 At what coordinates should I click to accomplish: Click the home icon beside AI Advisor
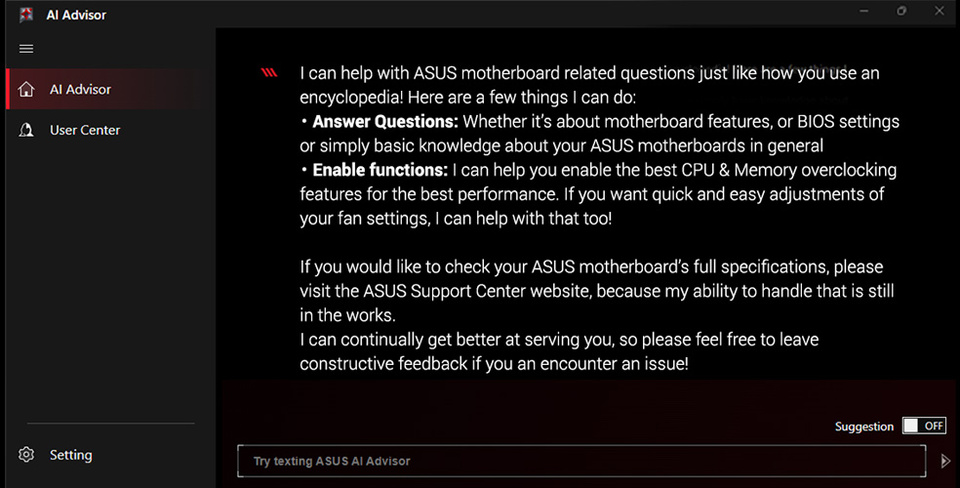(27, 89)
